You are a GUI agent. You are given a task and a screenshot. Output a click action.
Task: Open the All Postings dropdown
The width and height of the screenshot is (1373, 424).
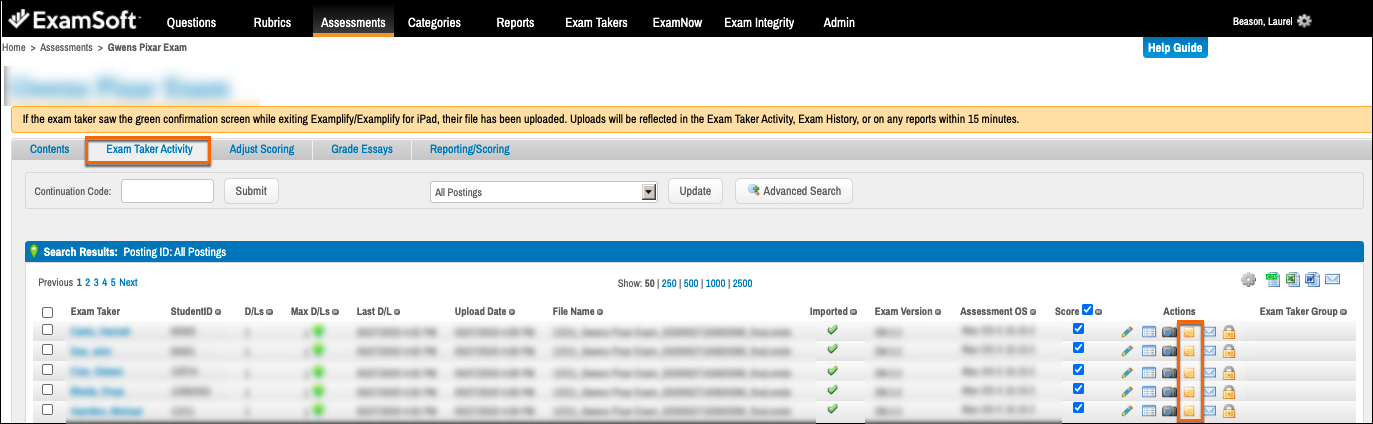pyautogui.click(x=542, y=192)
